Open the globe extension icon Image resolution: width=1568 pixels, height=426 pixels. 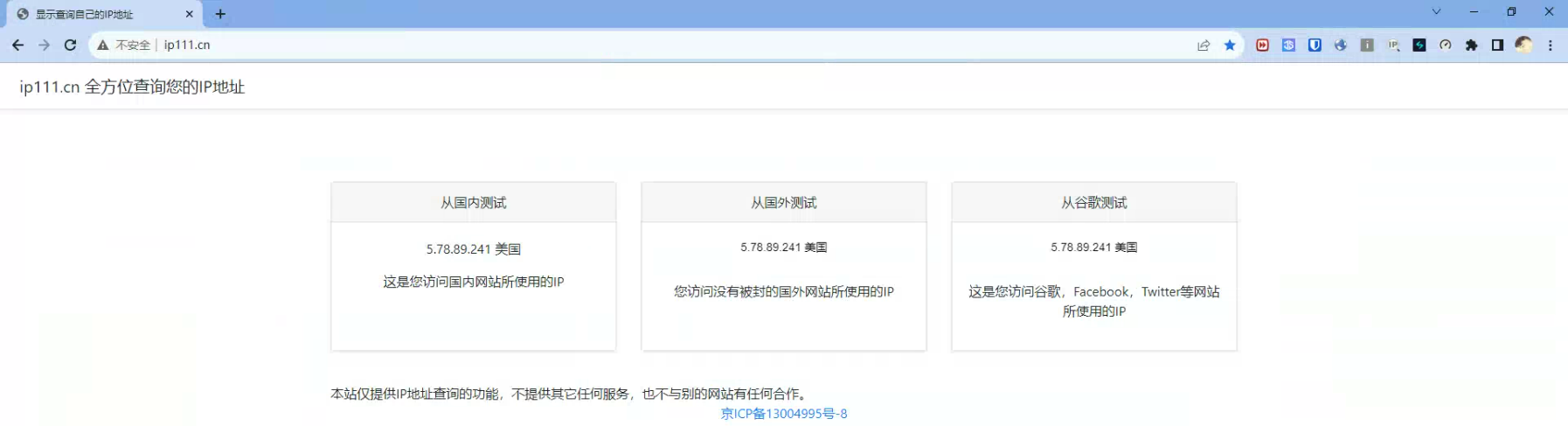(x=1341, y=45)
